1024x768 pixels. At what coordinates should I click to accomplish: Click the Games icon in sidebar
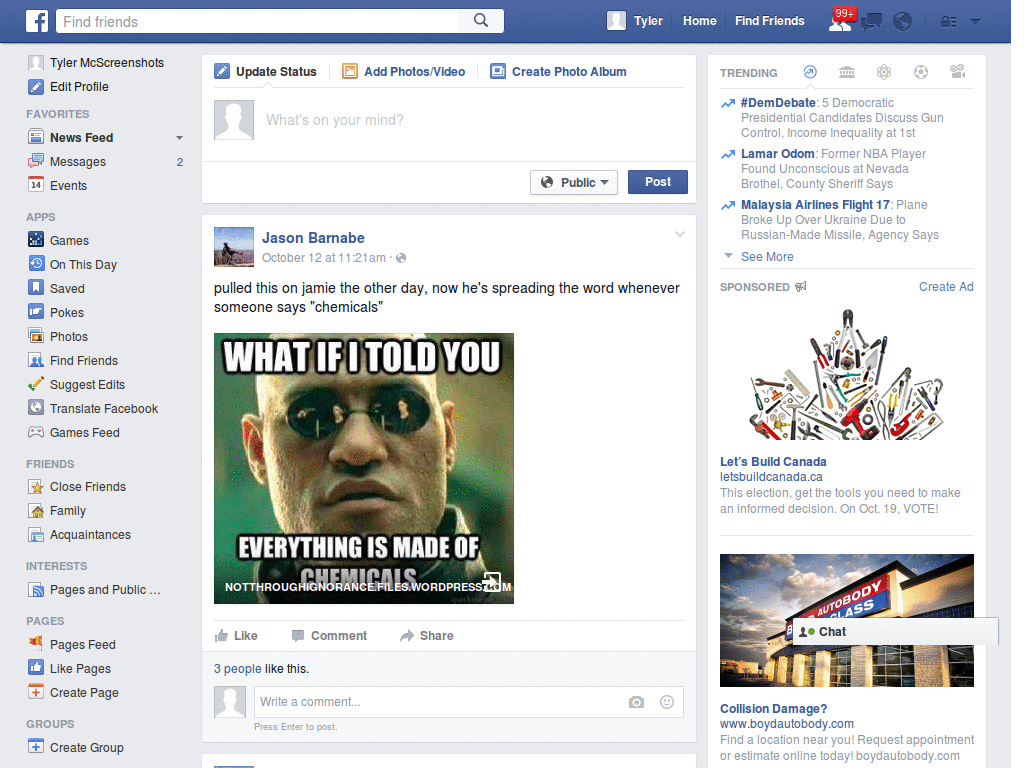[x=36, y=240]
